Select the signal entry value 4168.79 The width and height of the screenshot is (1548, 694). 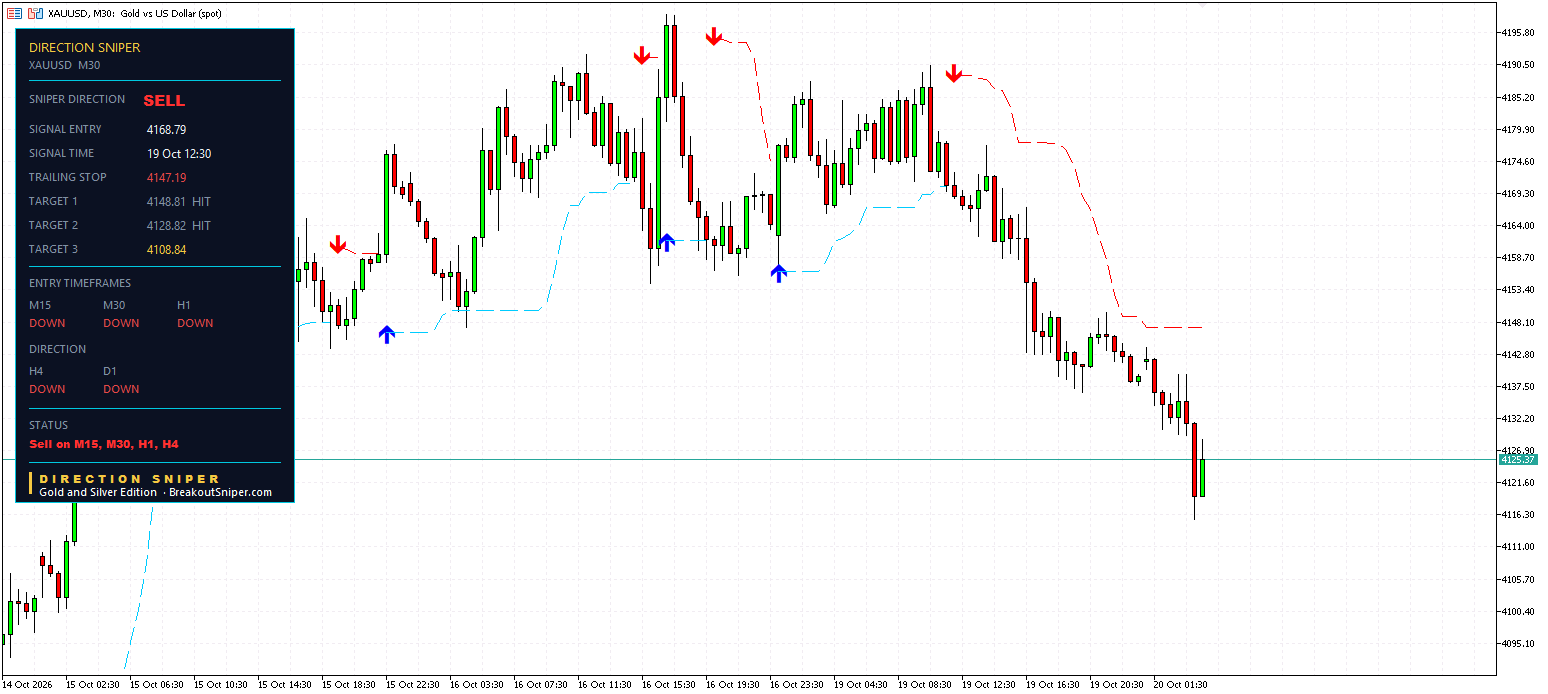[166, 129]
